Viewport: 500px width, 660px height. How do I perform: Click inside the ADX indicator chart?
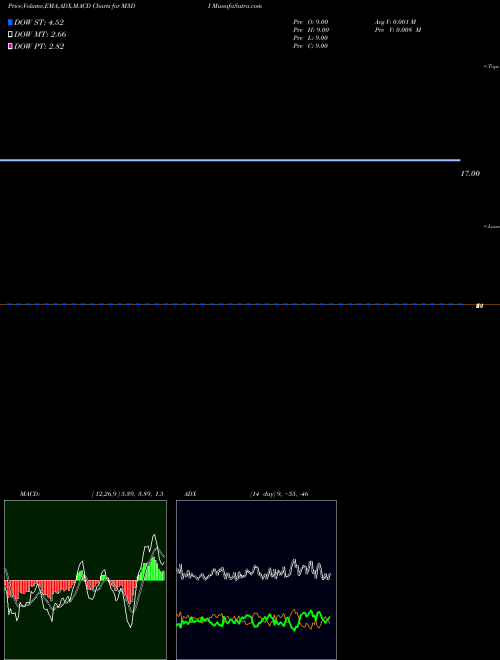tap(256, 580)
